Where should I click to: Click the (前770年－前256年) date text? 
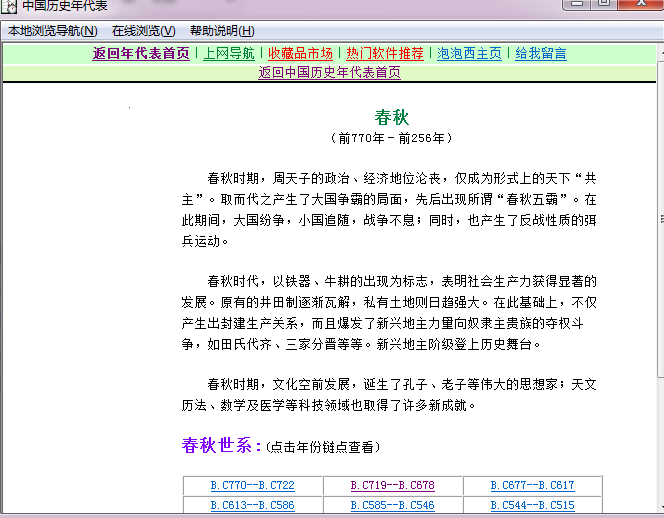[391, 138]
